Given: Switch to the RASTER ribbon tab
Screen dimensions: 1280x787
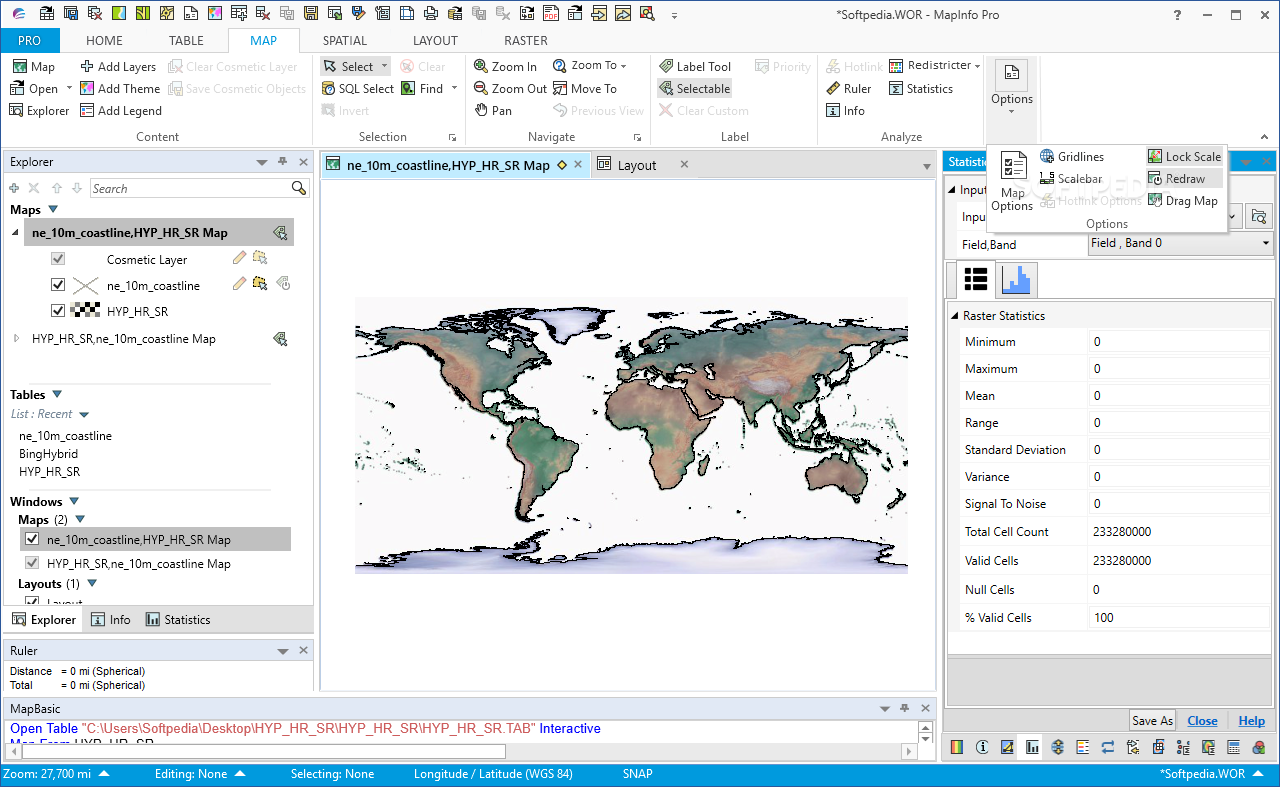Looking at the screenshot, I should click(526, 41).
